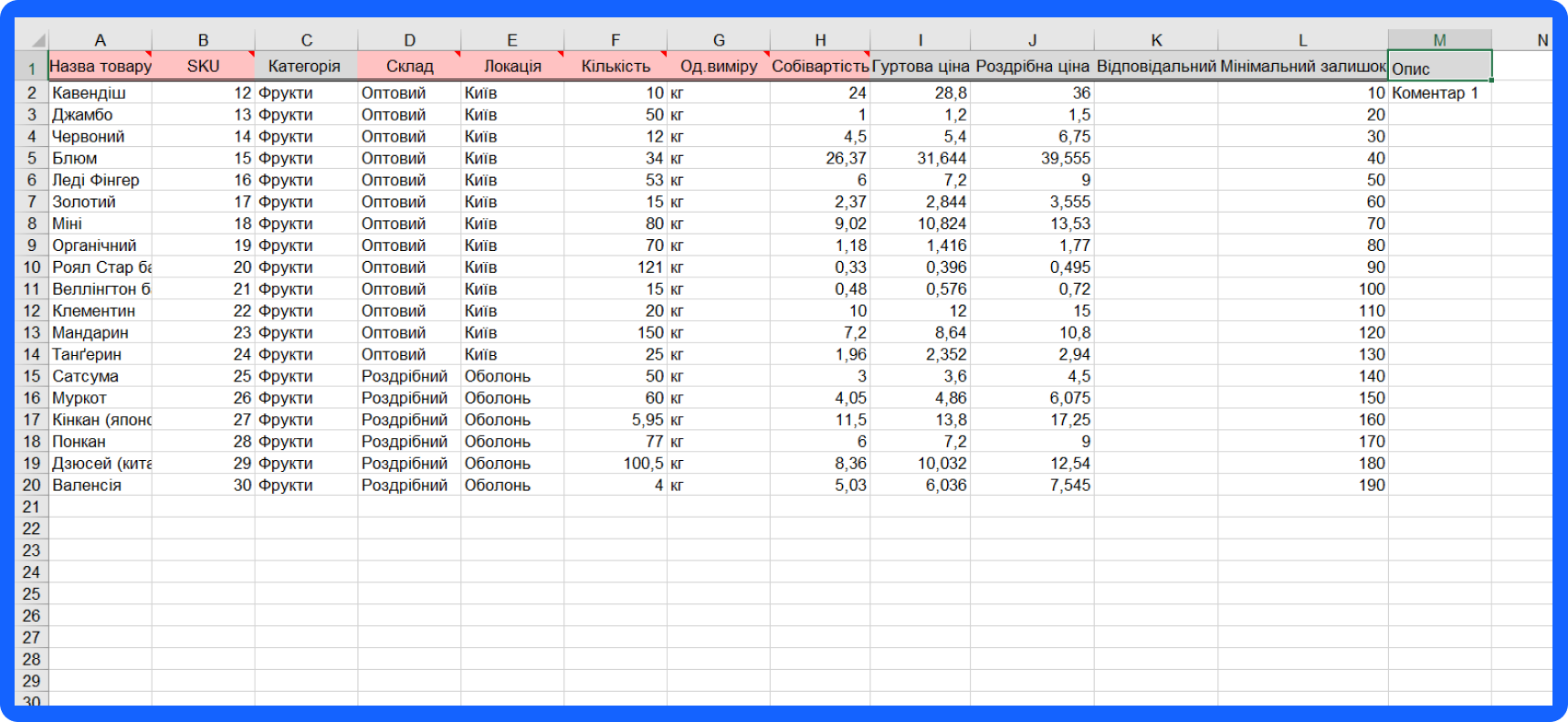Image resolution: width=1568 pixels, height=722 pixels.
Task: Click the 'SKU' header cell
Action: [203, 67]
